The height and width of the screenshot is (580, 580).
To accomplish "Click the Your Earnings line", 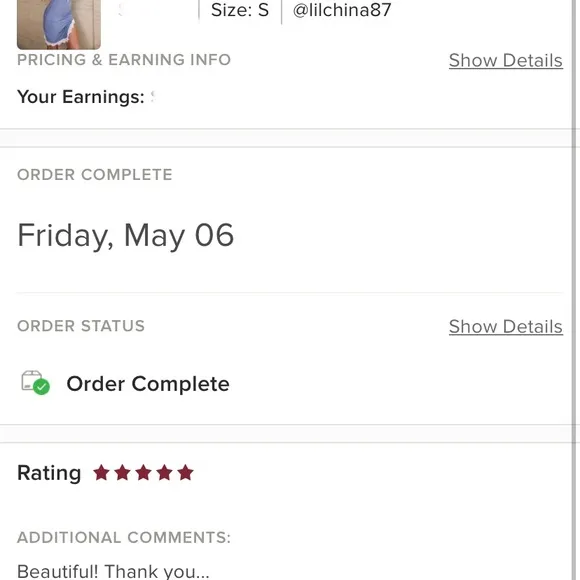I will coord(86,97).
